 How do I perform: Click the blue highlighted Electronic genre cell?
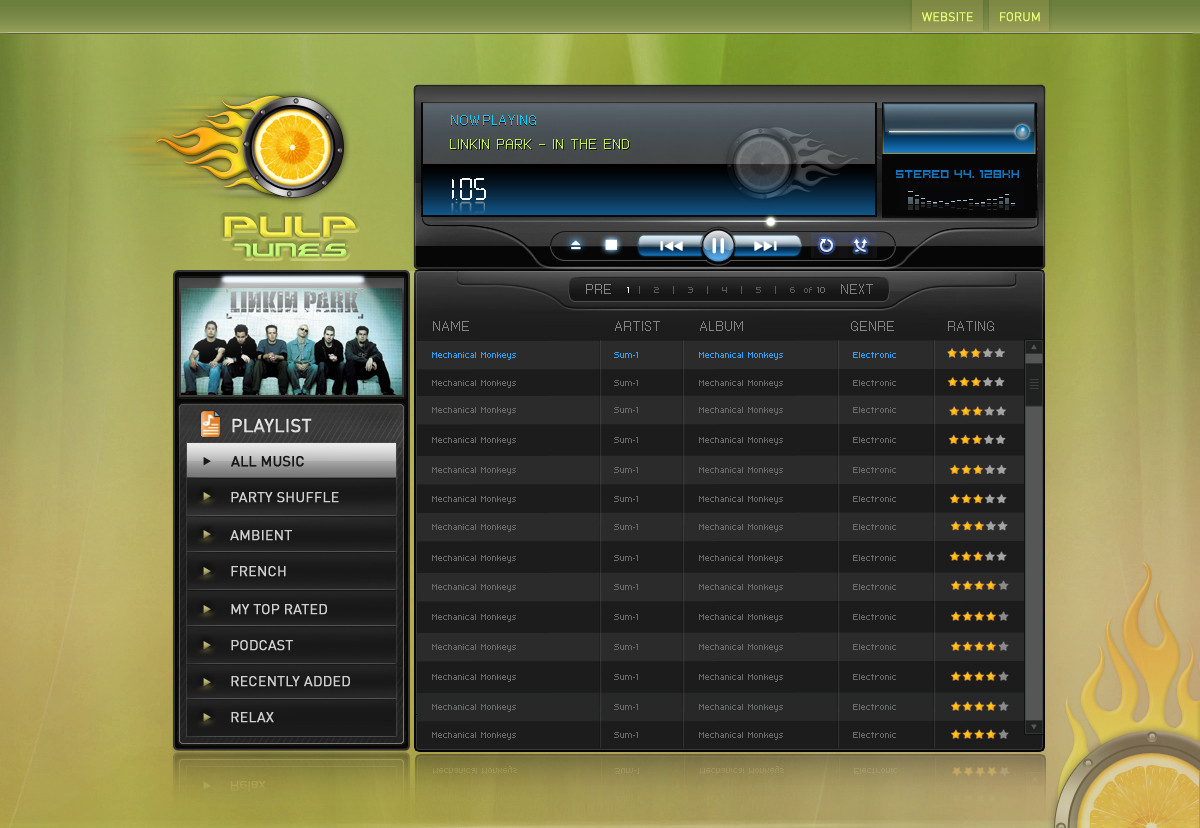click(874, 355)
